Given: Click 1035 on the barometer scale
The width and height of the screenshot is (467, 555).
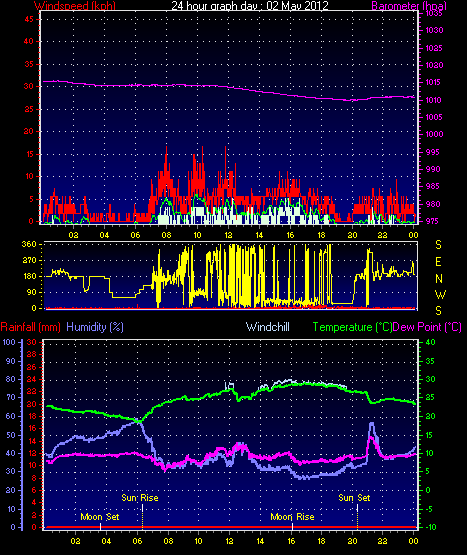Looking at the screenshot, I should (434, 13).
